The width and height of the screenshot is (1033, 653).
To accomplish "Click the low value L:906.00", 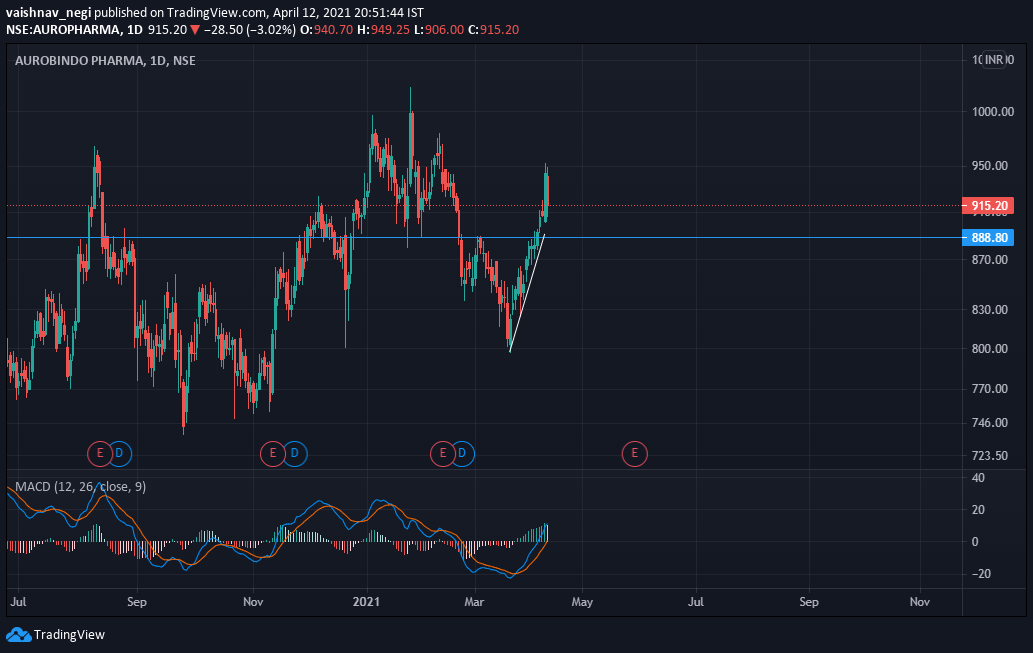I will click(439, 30).
